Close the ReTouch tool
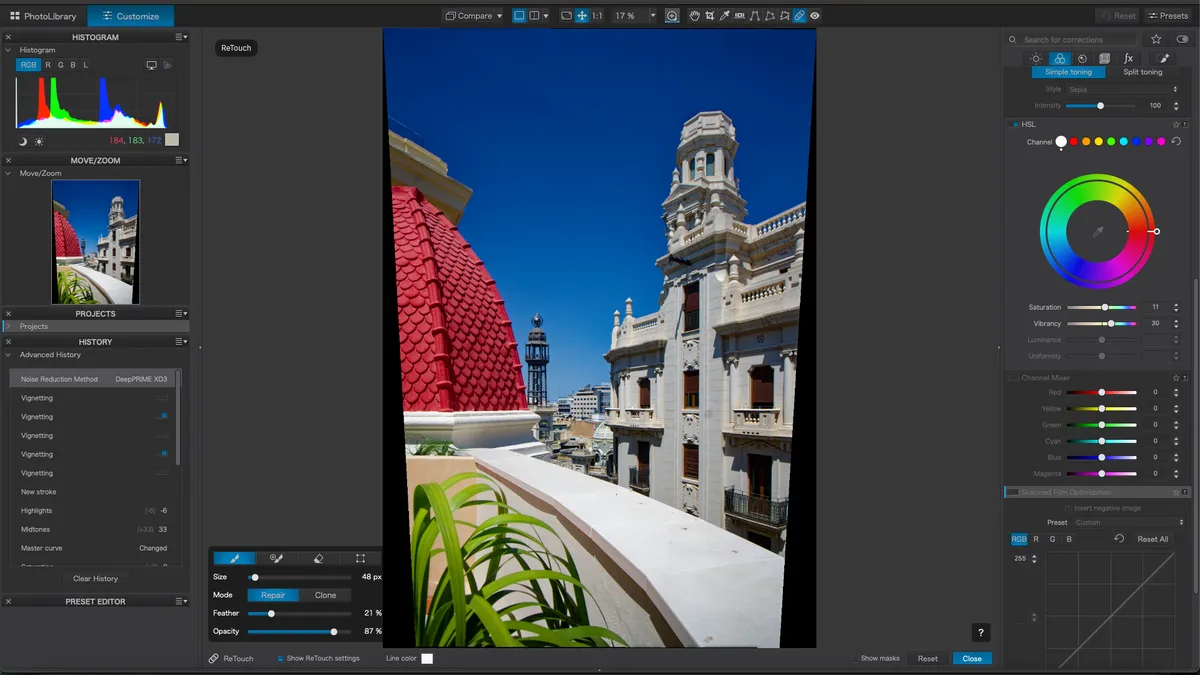1200x675 pixels. 972,658
